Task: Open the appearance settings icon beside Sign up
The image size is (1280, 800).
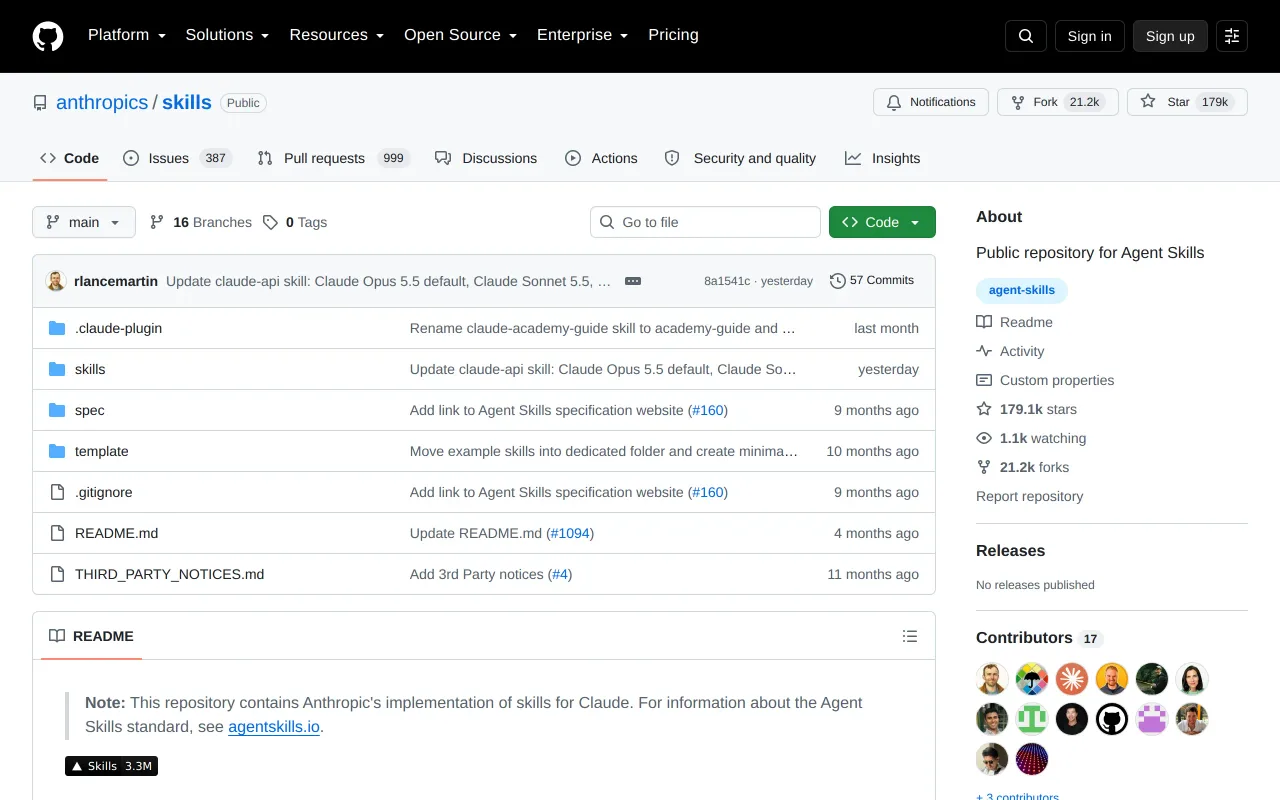Action: [x=1232, y=36]
